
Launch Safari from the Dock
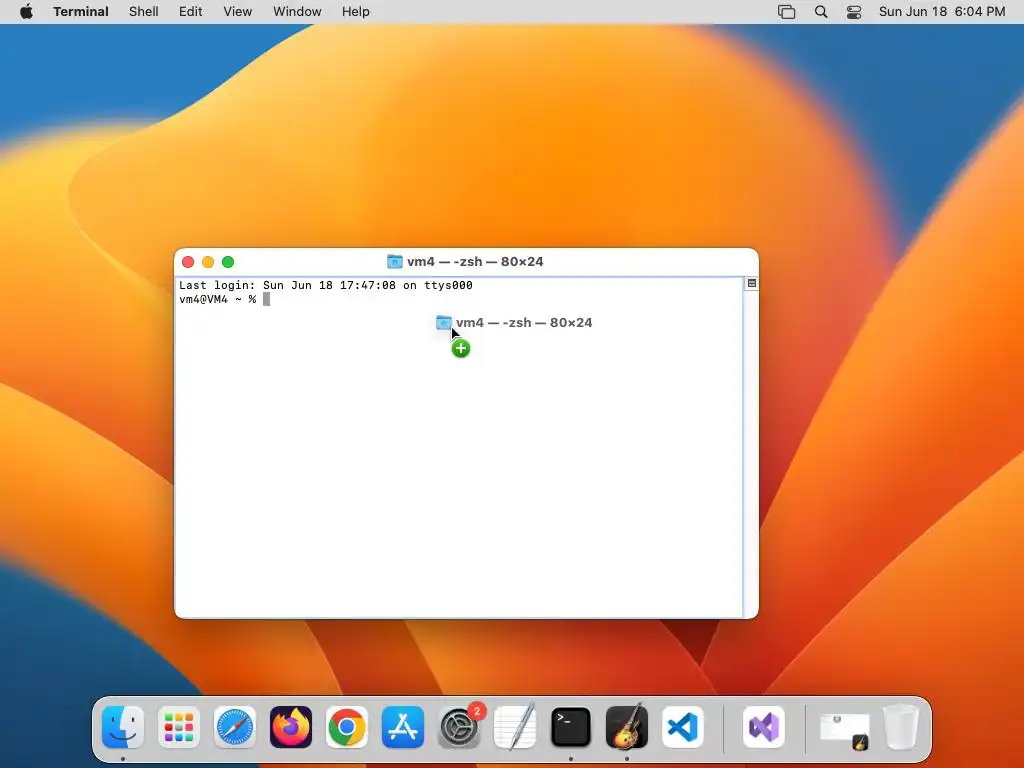tap(235, 727)
